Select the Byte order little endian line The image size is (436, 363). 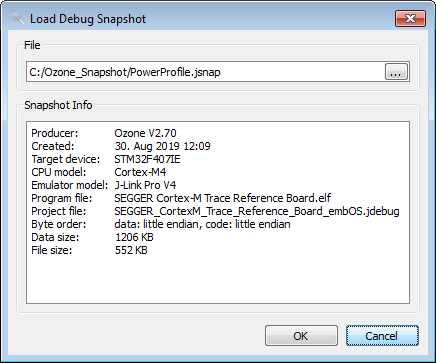tap(161, 224)
